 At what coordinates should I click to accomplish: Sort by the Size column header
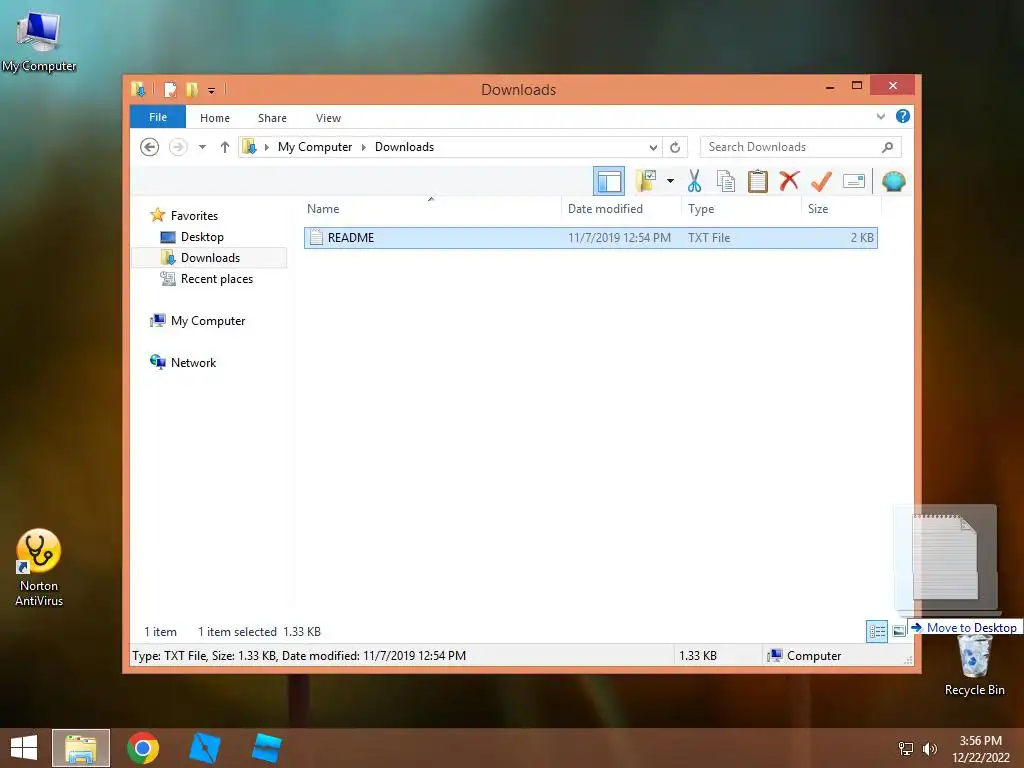(842, 209)
